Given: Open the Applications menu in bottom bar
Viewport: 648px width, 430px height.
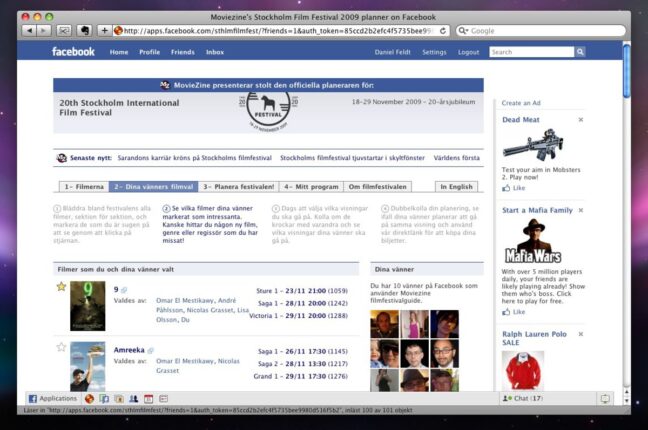Looking at the screenshot, I should click(x=52, y=398).
